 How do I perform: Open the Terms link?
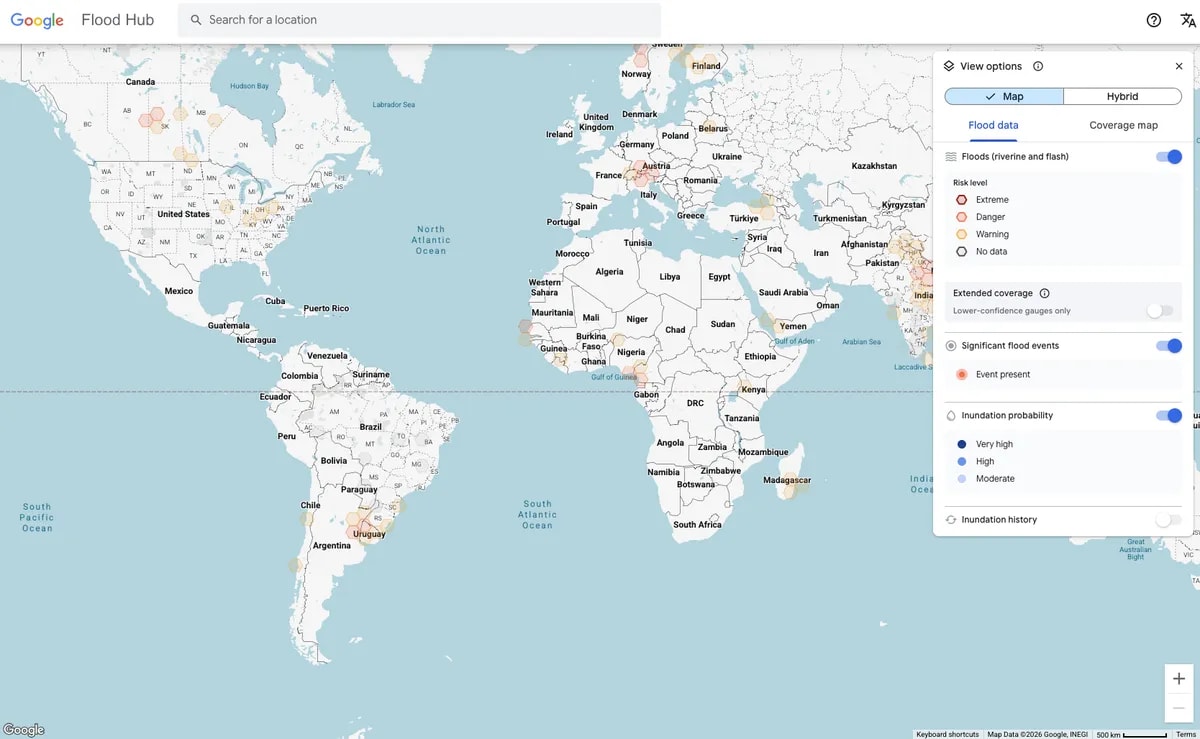[1185, 734]
